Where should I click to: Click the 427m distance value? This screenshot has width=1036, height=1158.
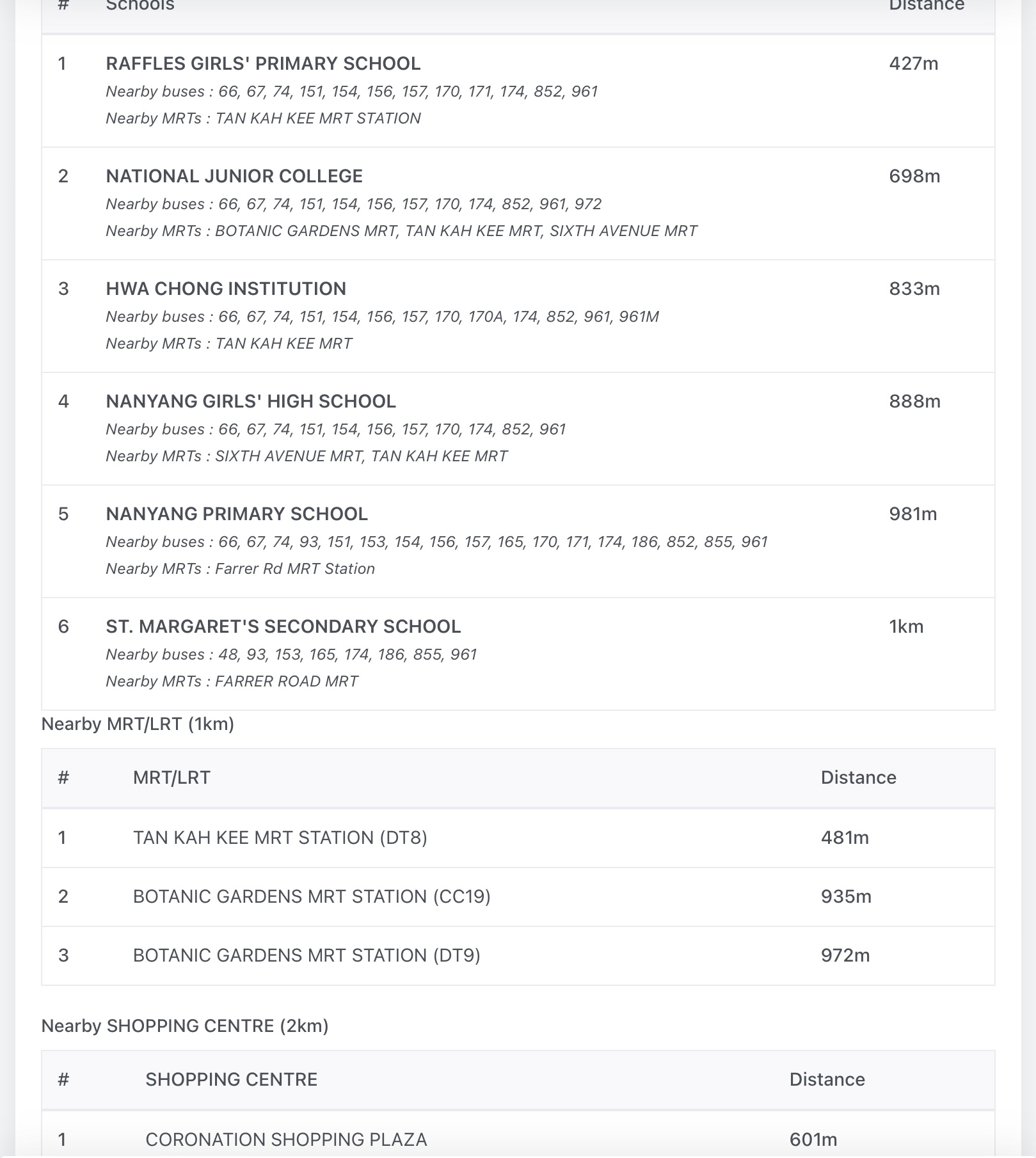pyautogui.click(x=913, y=64)
